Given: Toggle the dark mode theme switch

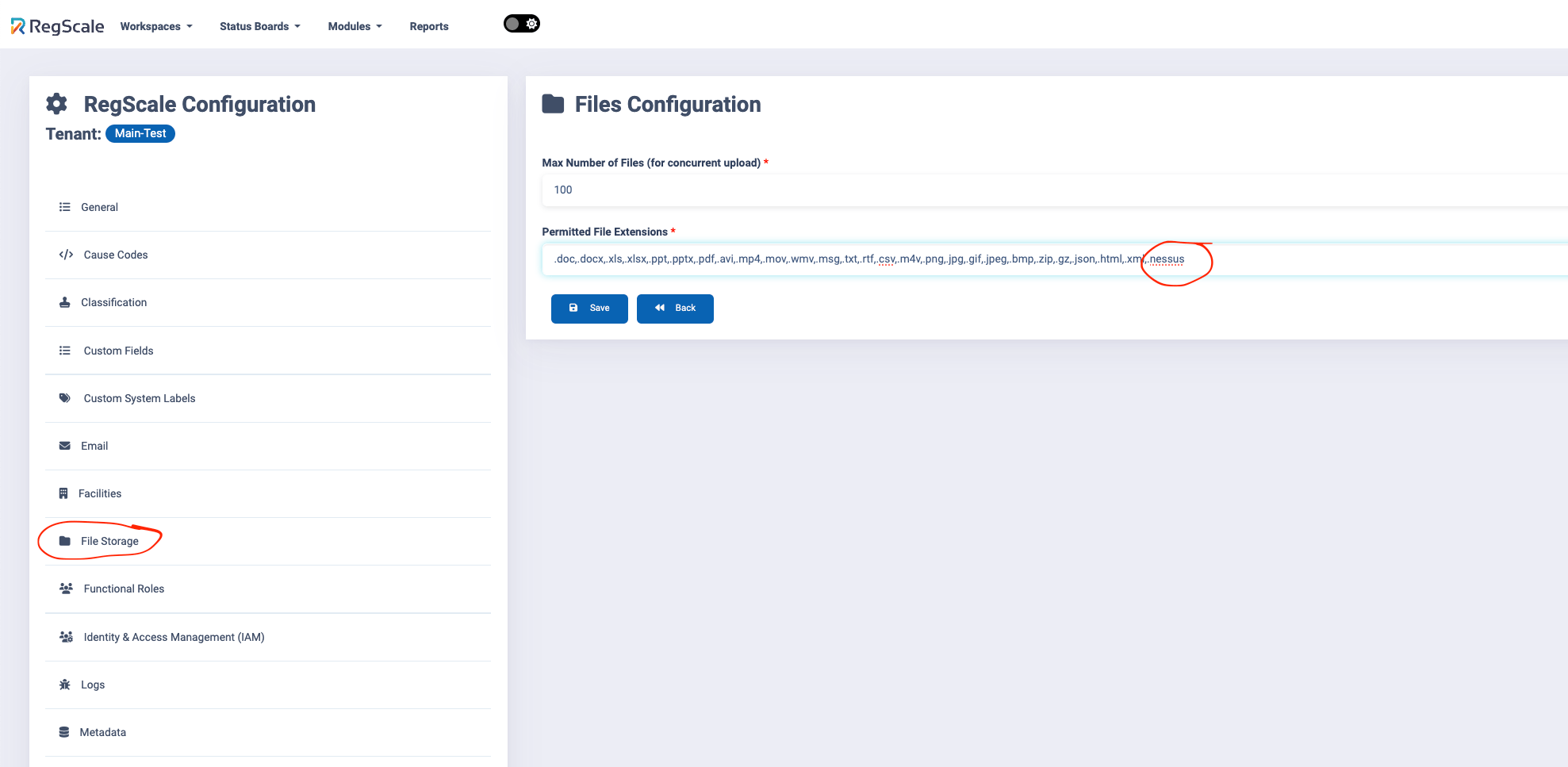Looking at the screenshot, I should (x=522, y=24).
